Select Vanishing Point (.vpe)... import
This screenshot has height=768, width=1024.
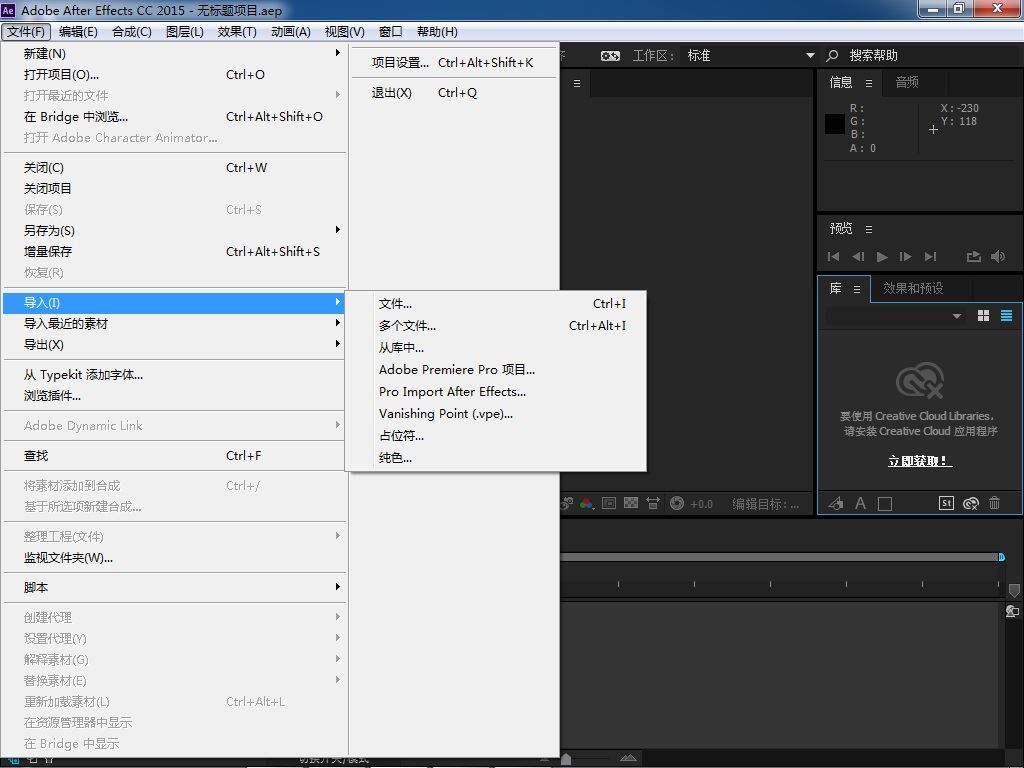click(496, 413)
